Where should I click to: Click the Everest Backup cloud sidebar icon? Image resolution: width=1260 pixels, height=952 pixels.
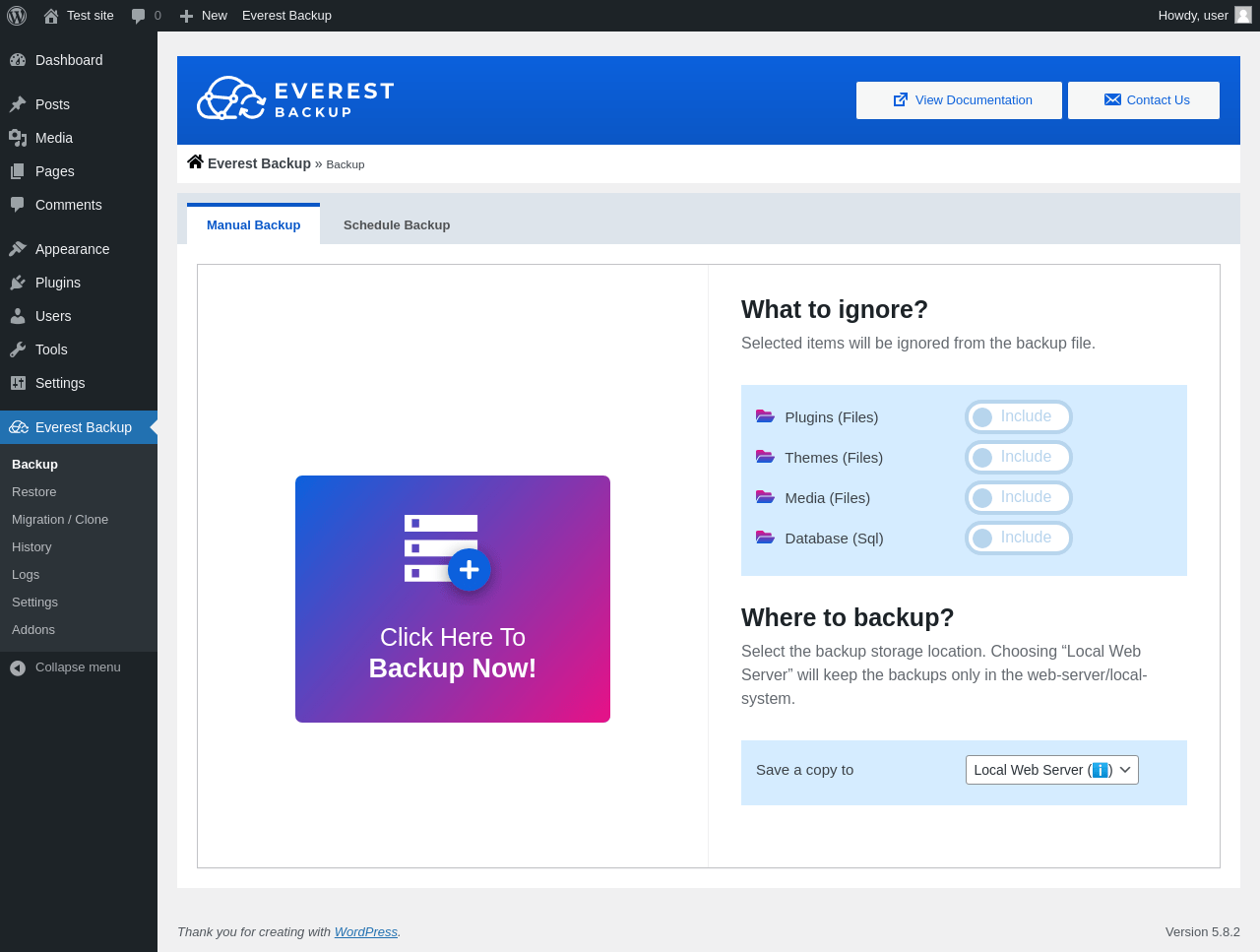click(x=19, y=427)
